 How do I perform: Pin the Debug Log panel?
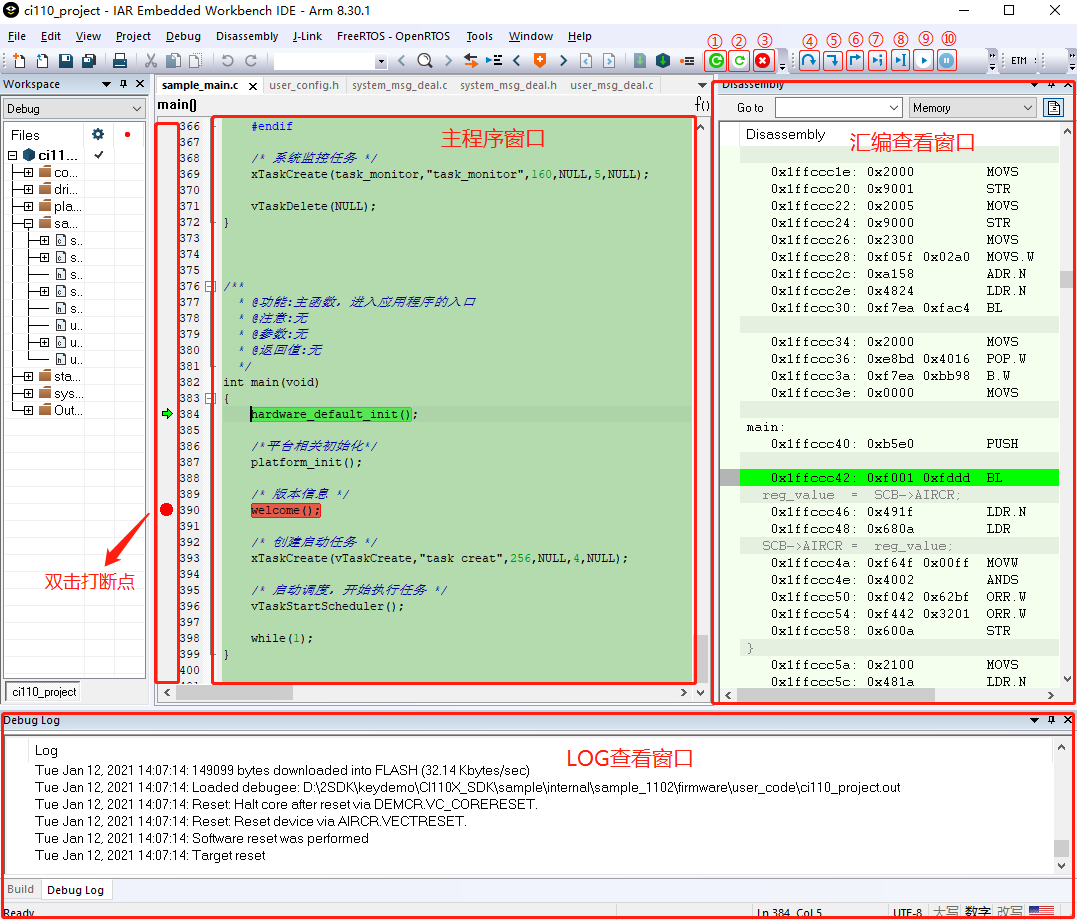1051,720
